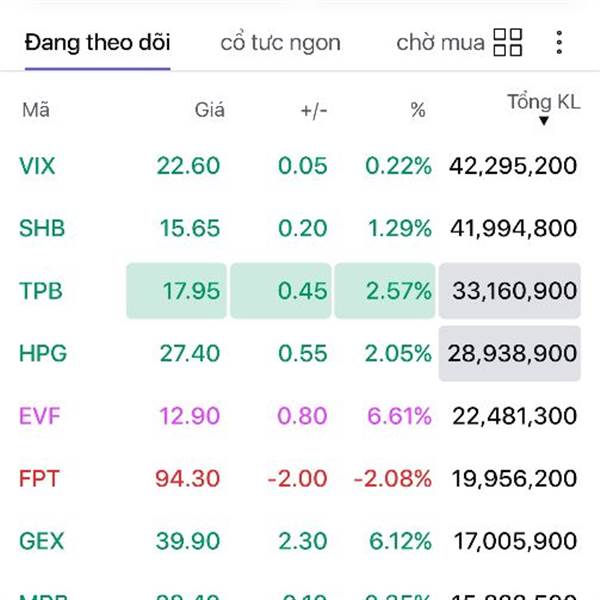Screen dimensions: 600x600
Task: Open the chờ mua tab
Action: (440, 43)
